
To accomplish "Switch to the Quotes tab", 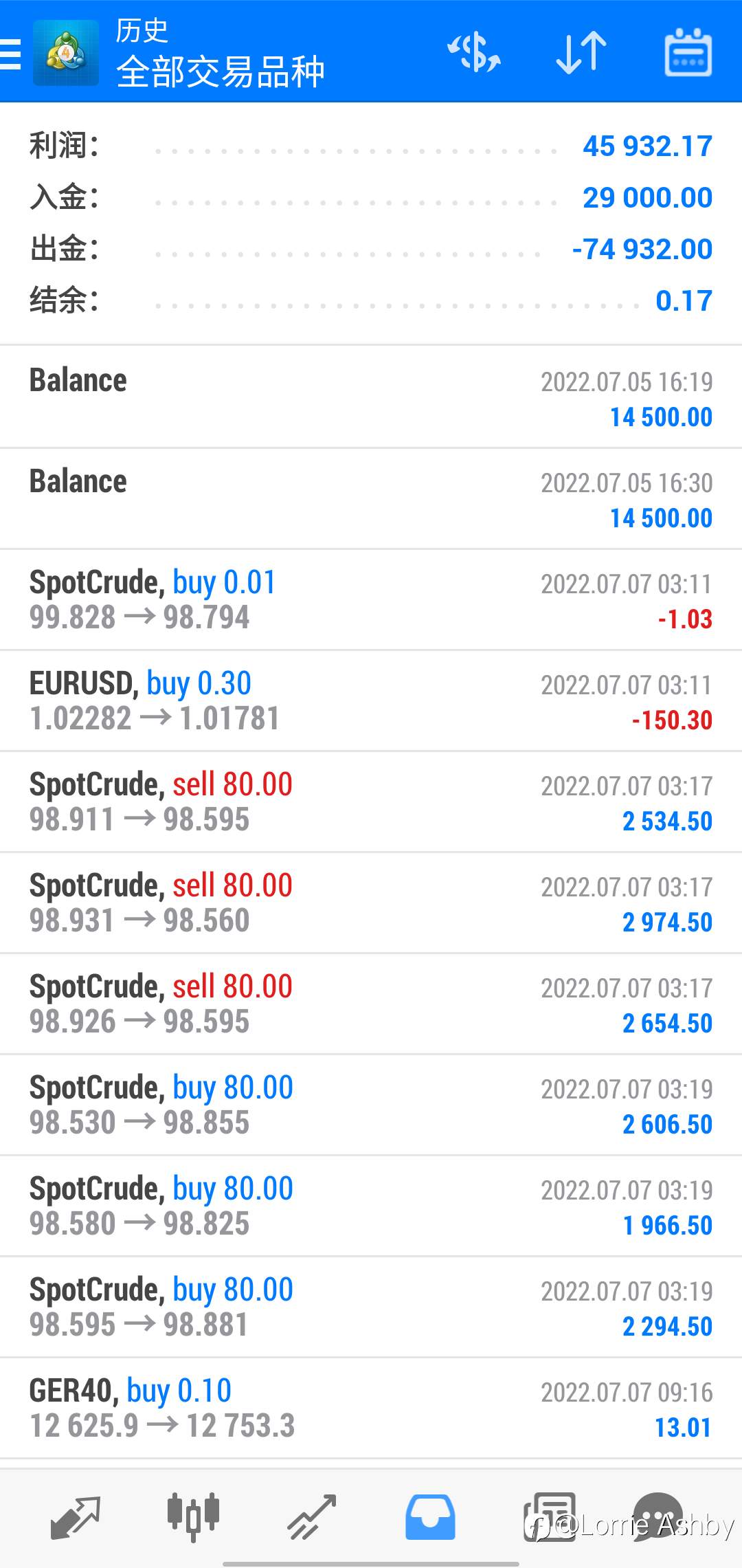I will 76,1516.
